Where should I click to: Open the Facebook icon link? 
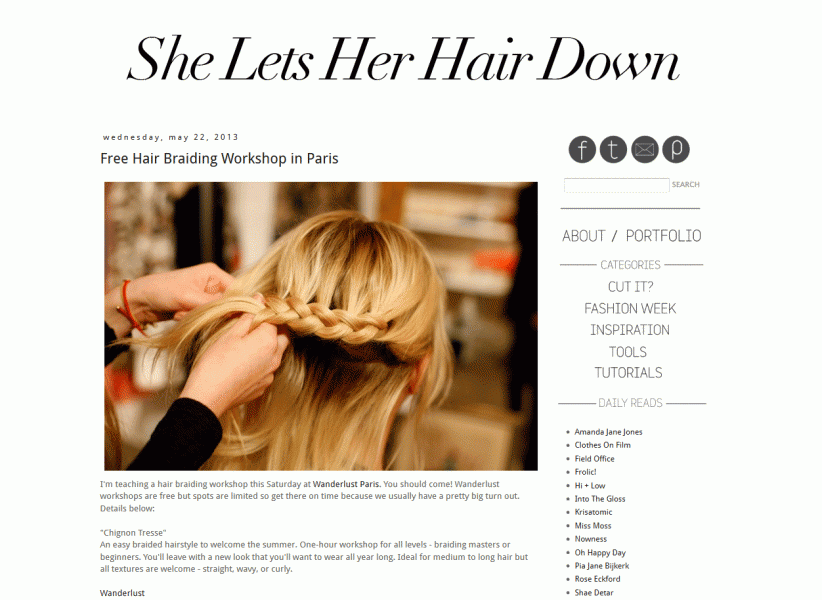click(x=582, y=149)
